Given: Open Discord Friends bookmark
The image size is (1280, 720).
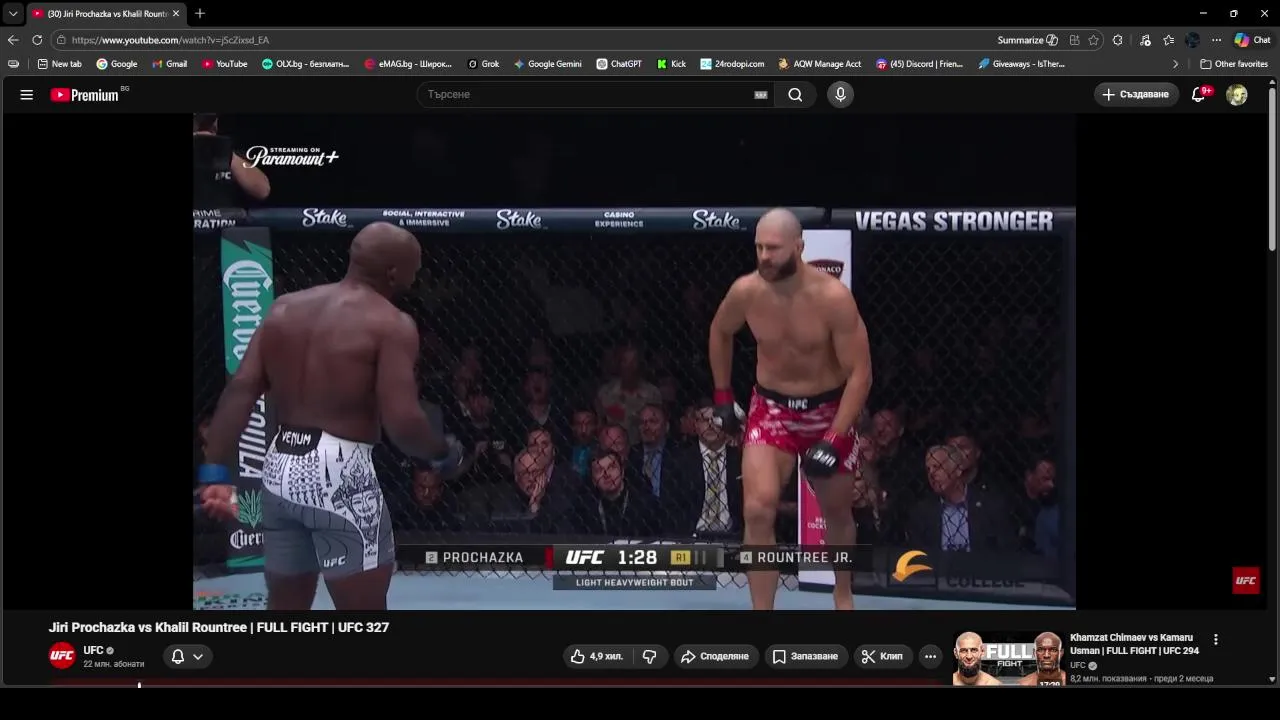Looking at the screenshot, I should (920, 64).
